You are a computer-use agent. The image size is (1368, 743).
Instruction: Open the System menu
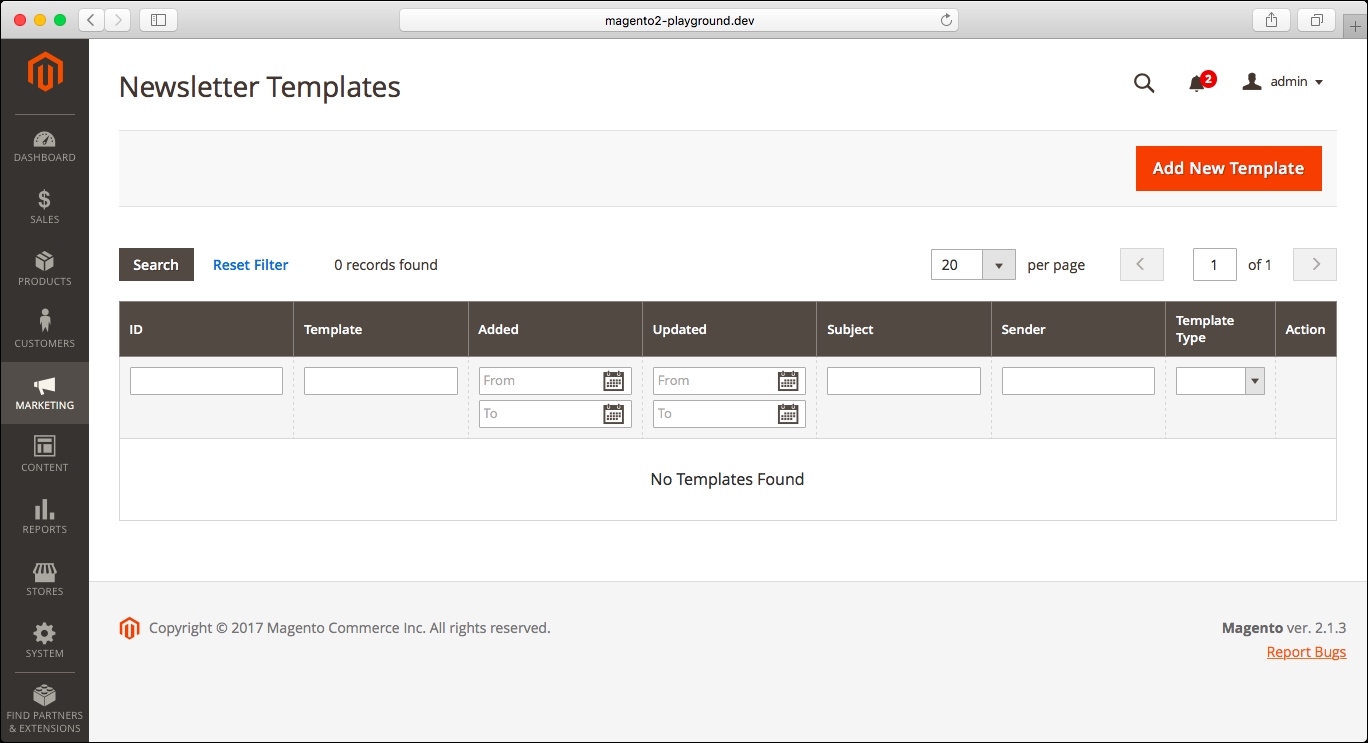pos(44,642)
